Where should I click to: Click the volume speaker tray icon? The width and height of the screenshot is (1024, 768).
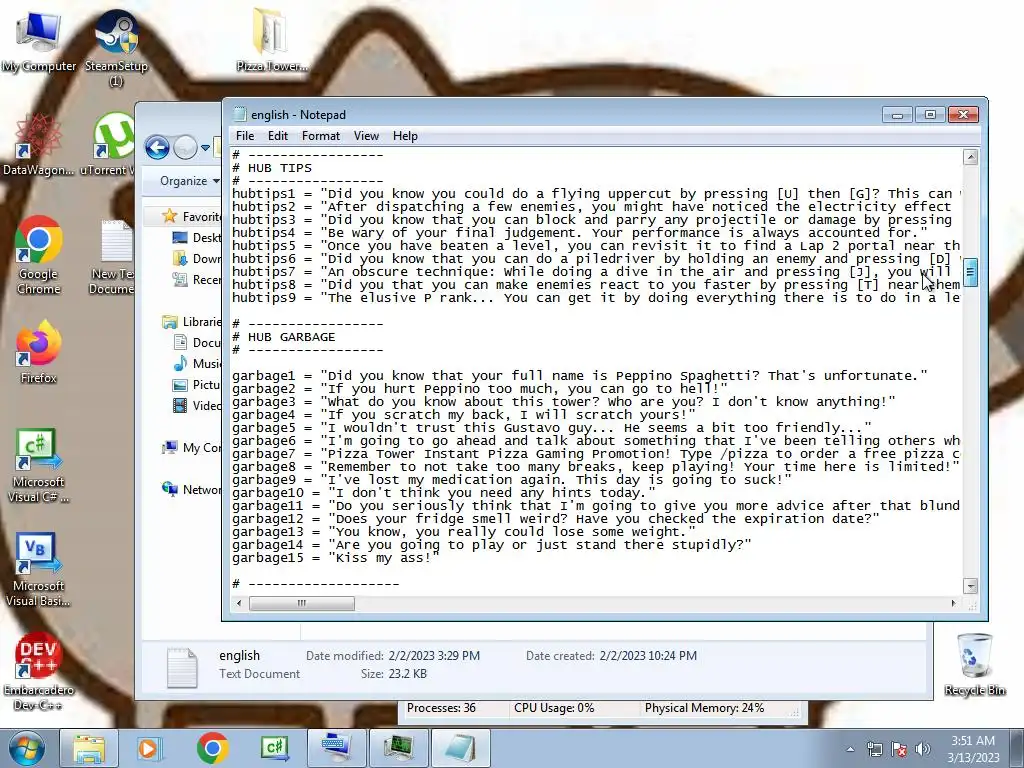click(923, 749)
